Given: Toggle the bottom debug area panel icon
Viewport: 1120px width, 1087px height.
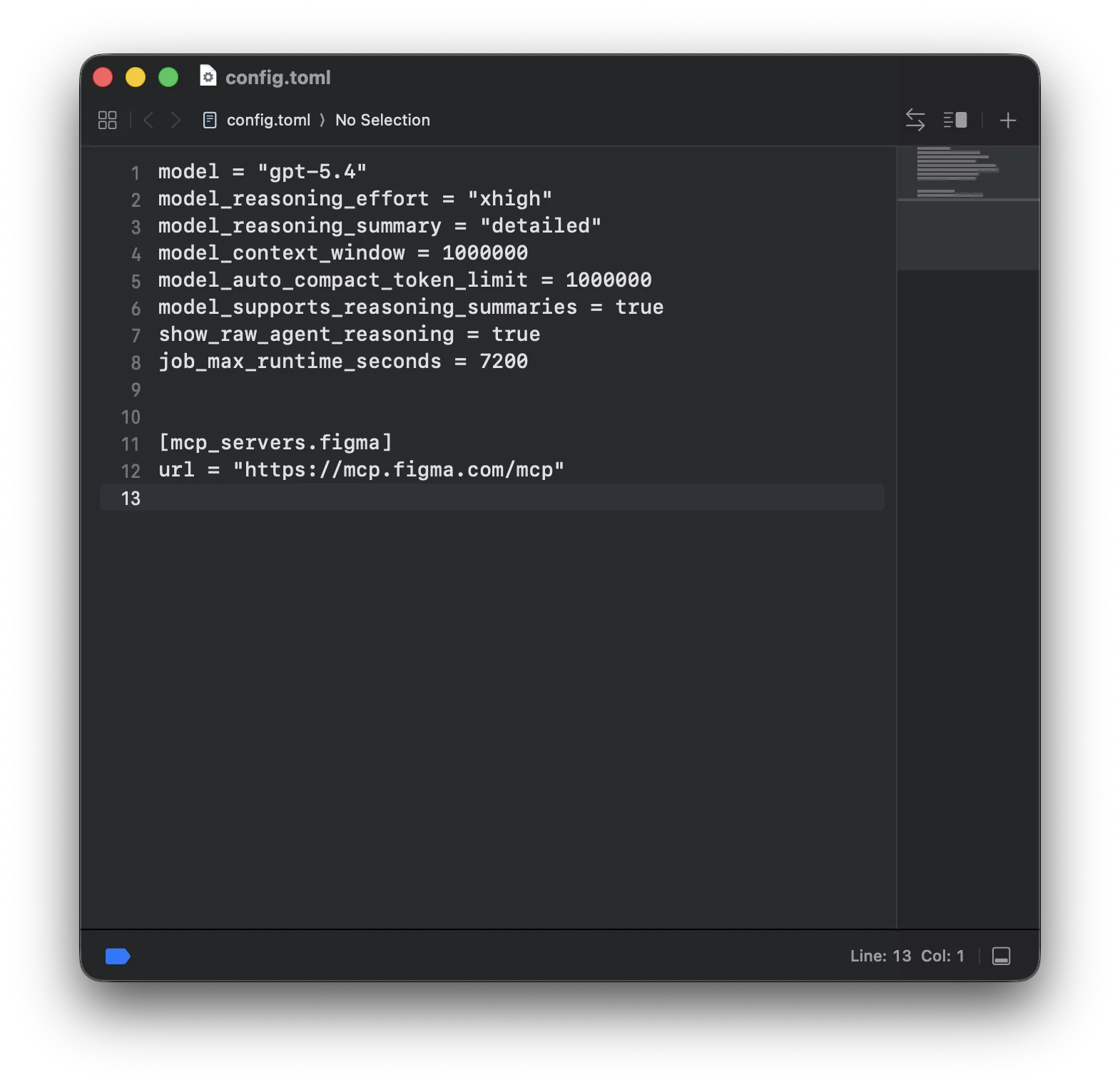Looking at the screenshot, I should pyautogui.click(x=1002, y=956).
